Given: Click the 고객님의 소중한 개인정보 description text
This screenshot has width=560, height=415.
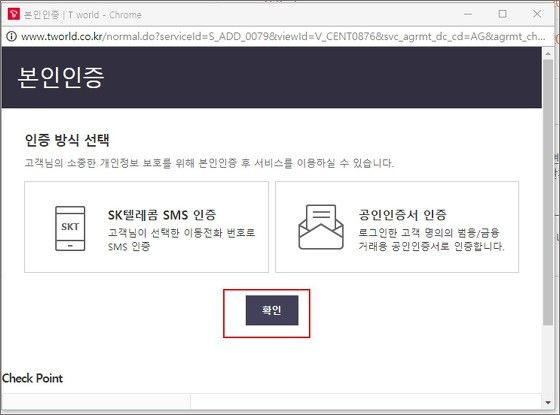Looking at the screenshot, I should click(x=209, y=163).
